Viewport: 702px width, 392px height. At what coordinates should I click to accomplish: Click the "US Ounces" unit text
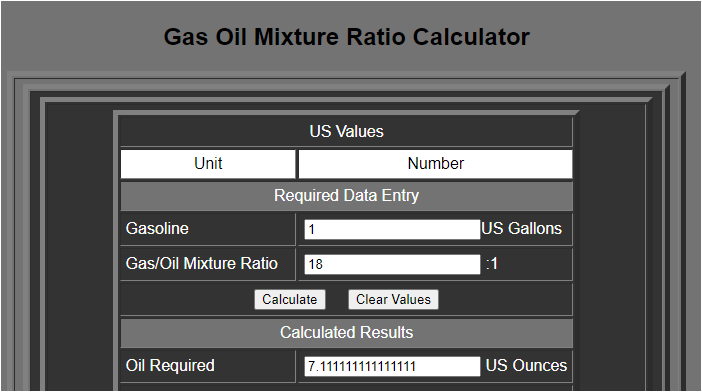(x=526, y=366)
